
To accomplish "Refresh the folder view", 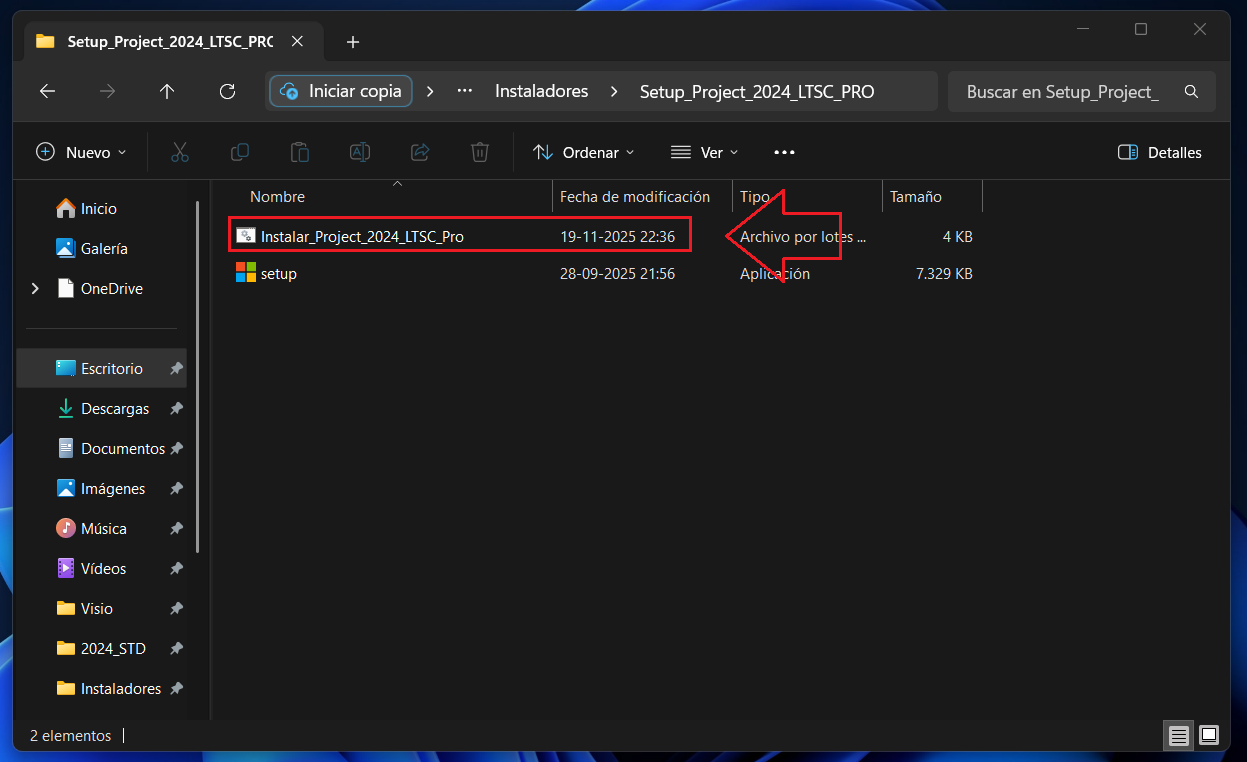I will 227,91.
